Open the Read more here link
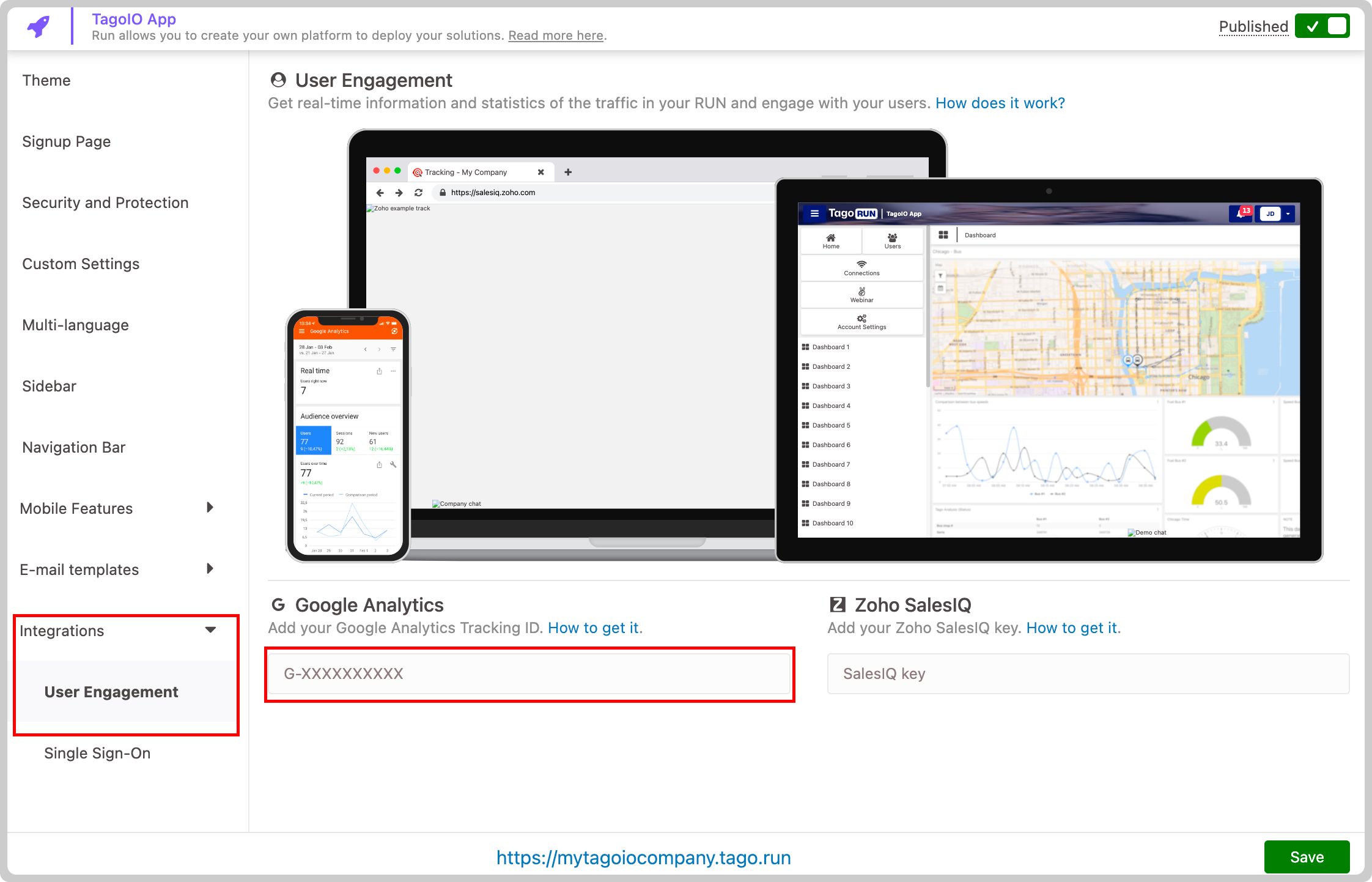This screenshot has height=882, width=1372. pos(556,36)
